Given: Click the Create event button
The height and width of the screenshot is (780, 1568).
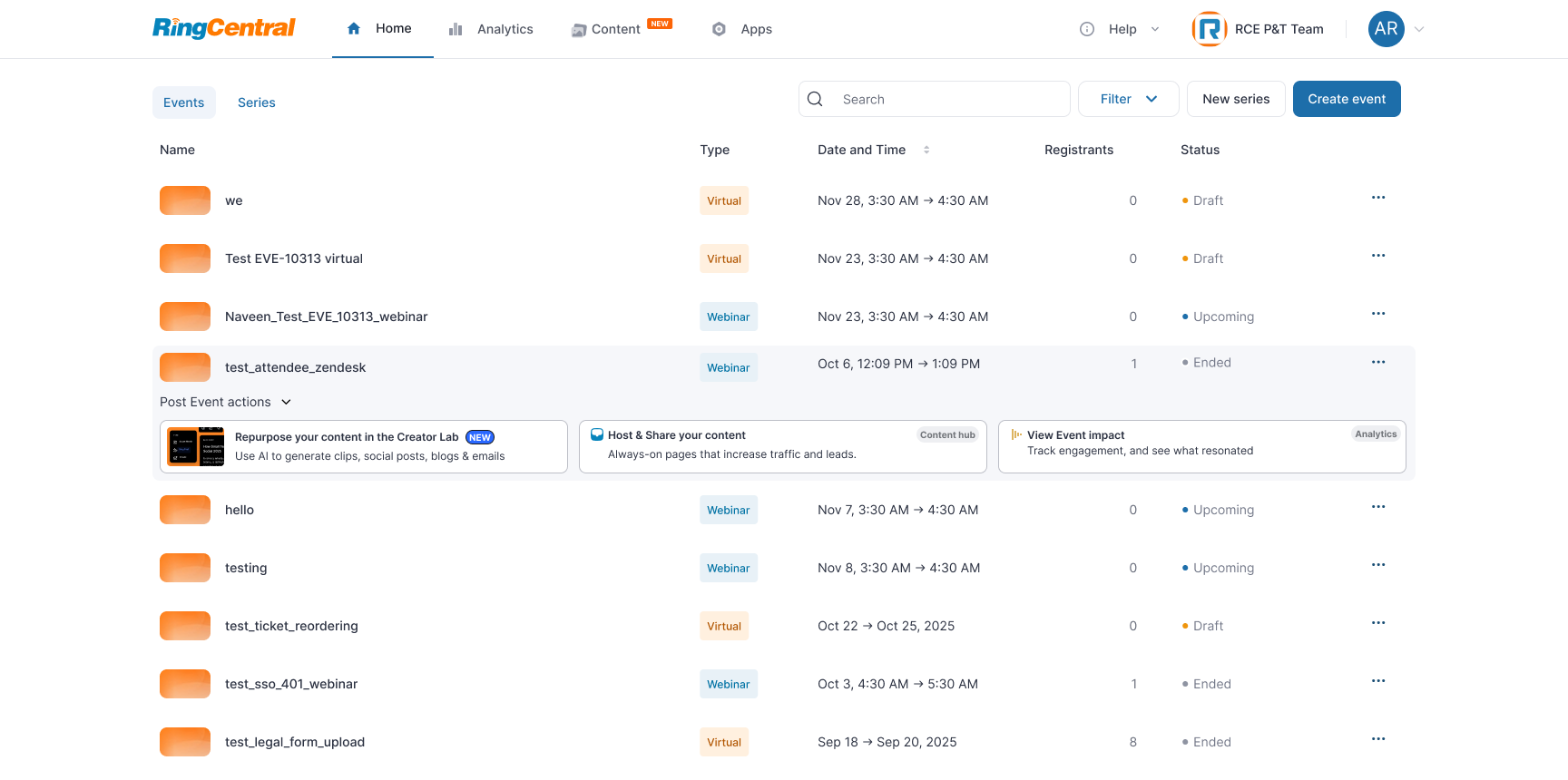Looking at the screenshot, I should [1347, 99].
